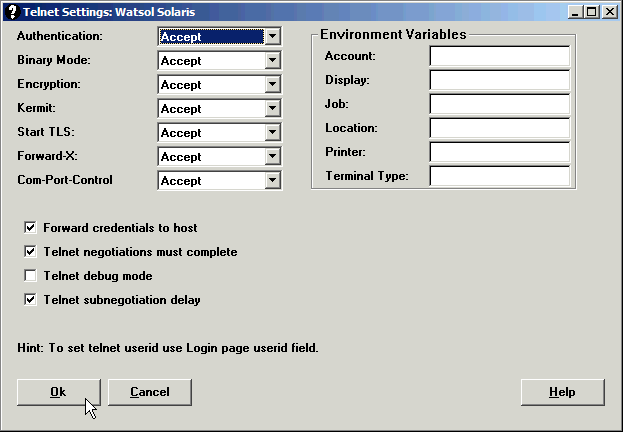
Task: Click the Telnet Settings: Watsol Solaris title
Action: pyautogui.click(x=109, y=12)
